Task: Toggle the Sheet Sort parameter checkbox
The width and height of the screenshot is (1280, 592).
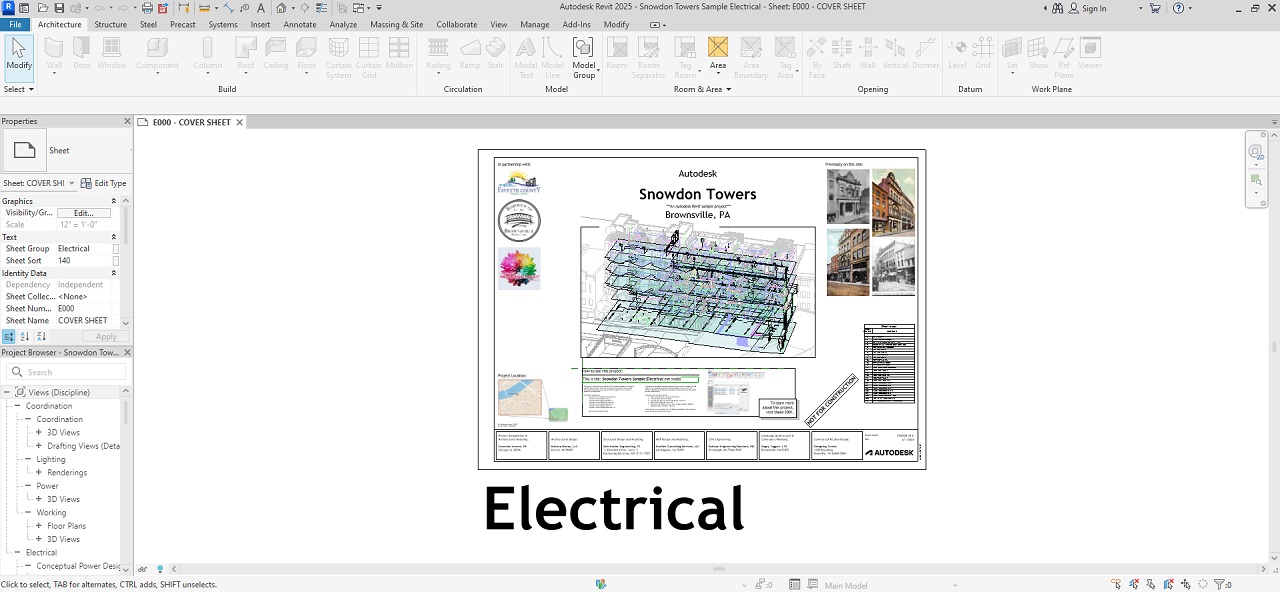Action: click(116, 261)
